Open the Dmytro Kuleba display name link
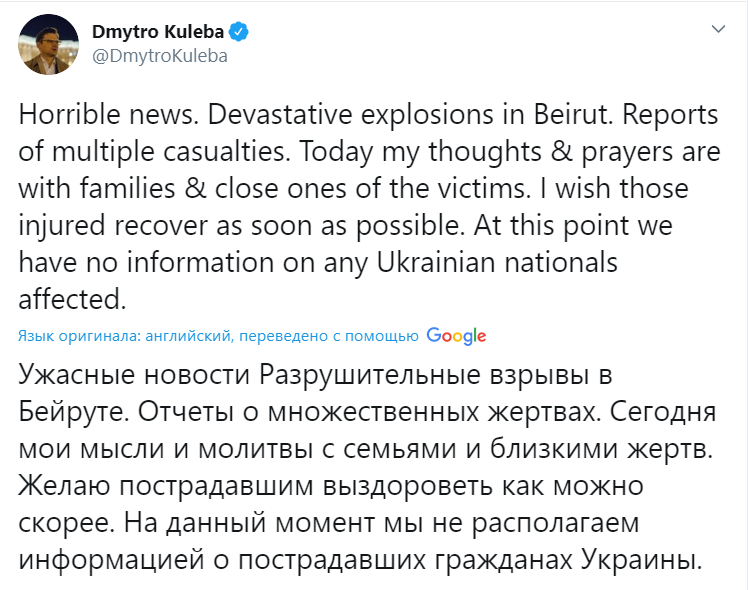The width and height of the screenshot is (748, 590). (x=159, y=32)
